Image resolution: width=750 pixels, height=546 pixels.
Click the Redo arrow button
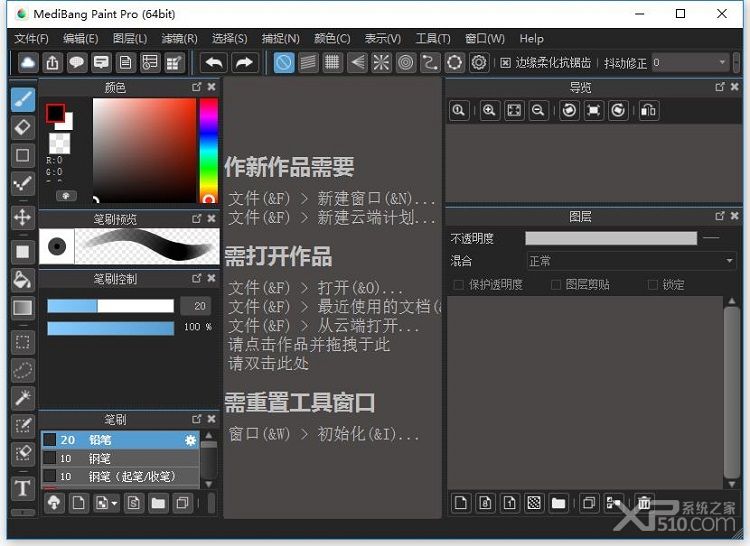pos(244,63)
